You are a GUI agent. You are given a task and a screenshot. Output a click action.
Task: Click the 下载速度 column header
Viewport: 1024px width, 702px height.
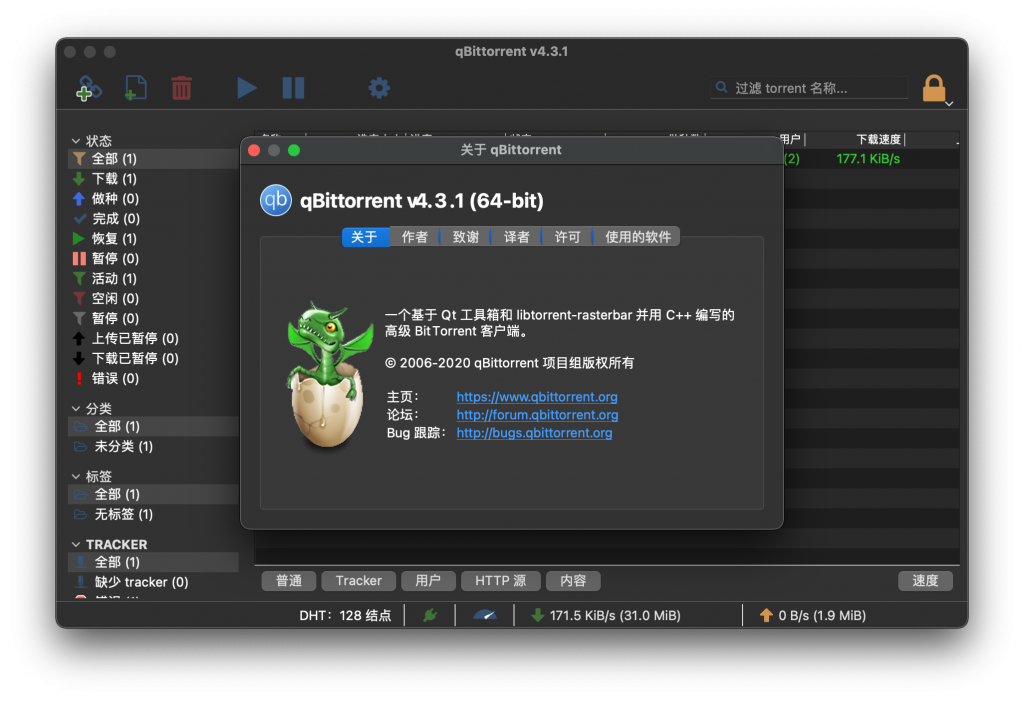878,139
